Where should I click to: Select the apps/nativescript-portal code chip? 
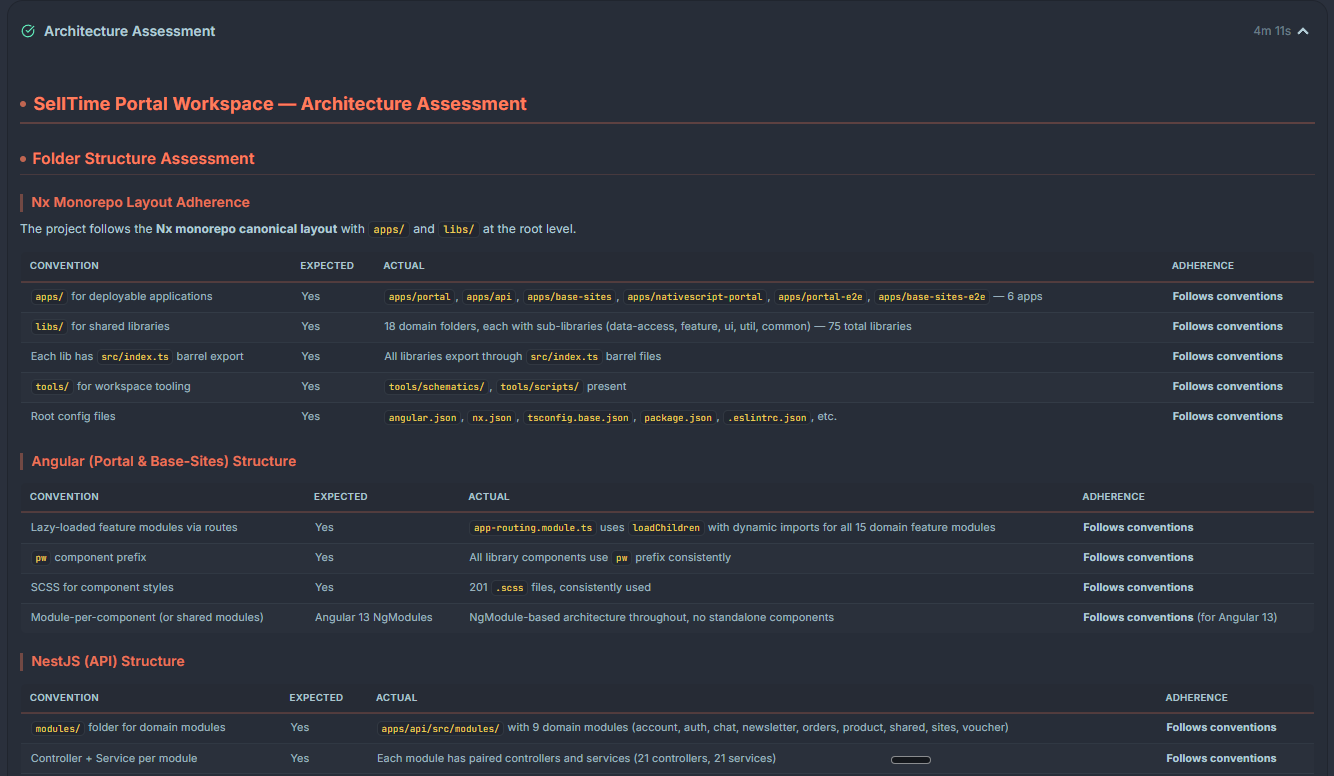pos(695,297)
